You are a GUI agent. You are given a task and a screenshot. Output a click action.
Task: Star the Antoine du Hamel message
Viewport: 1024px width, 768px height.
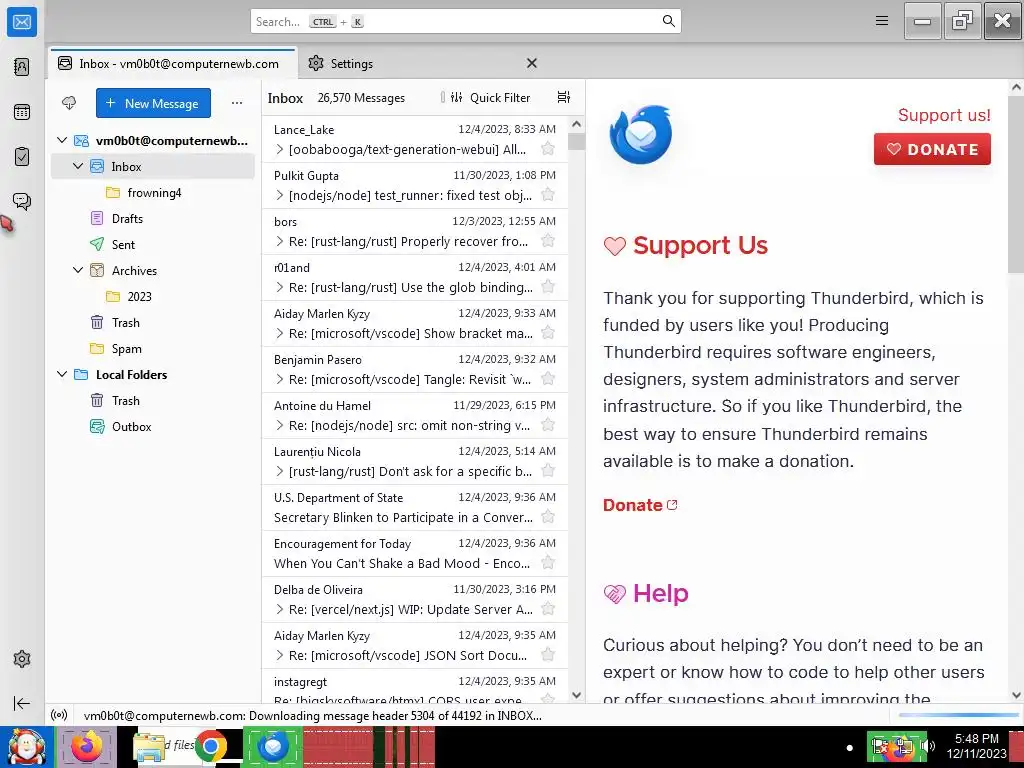coord(548,425)
